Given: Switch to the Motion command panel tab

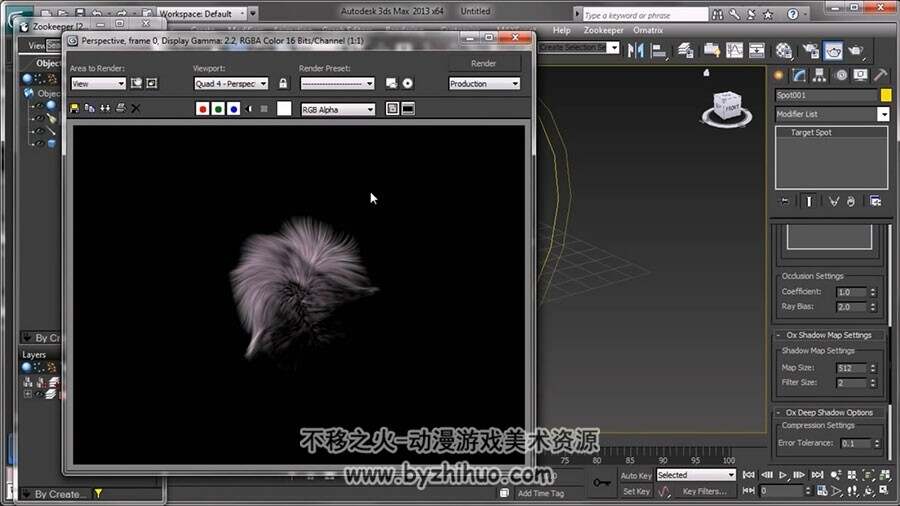Looking at the screenshot, I should tap(841, 75).
